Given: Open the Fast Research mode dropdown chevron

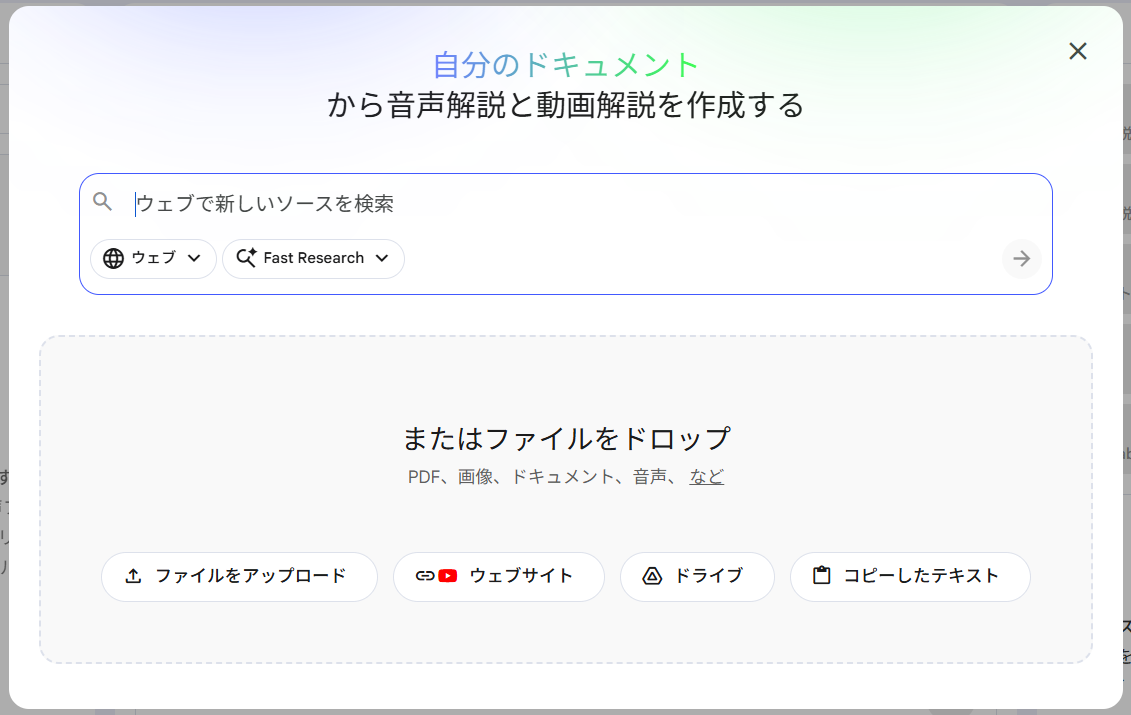Looking at the screenshot, I should tap(381, 258).
